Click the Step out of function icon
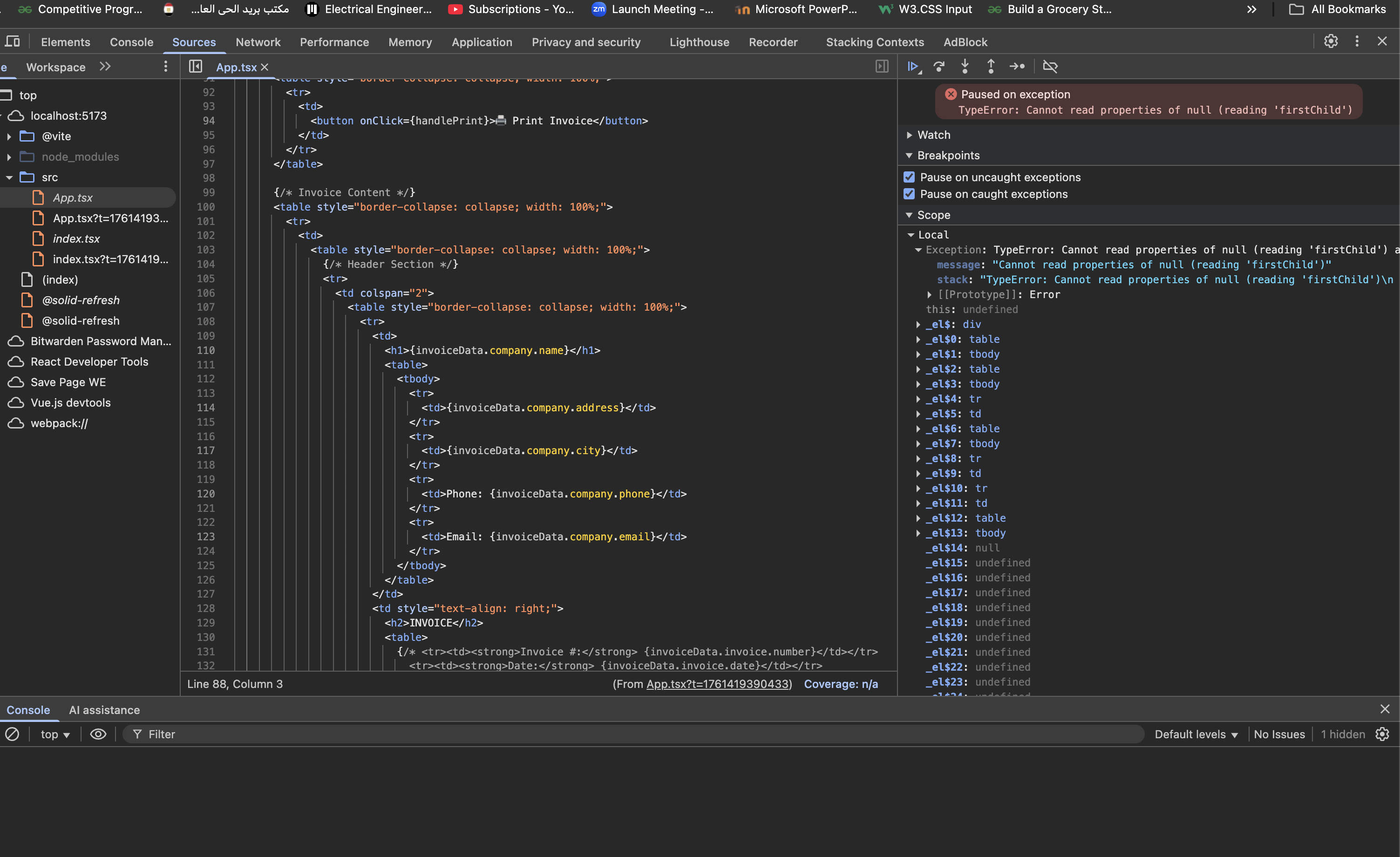The image size is (1400, 857). [x=991, y=67]
